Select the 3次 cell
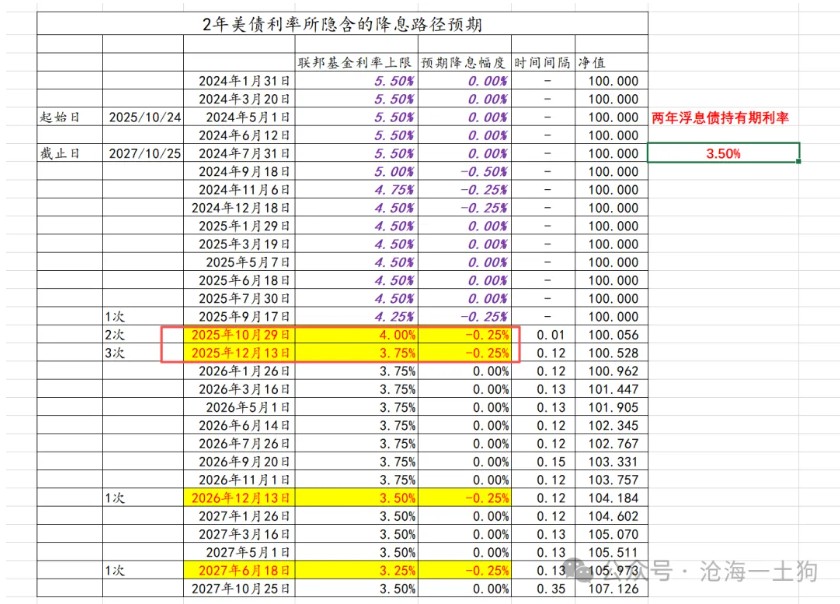This screenshot has height=604, width=840. pyautogui.click(x=143, y=353)
